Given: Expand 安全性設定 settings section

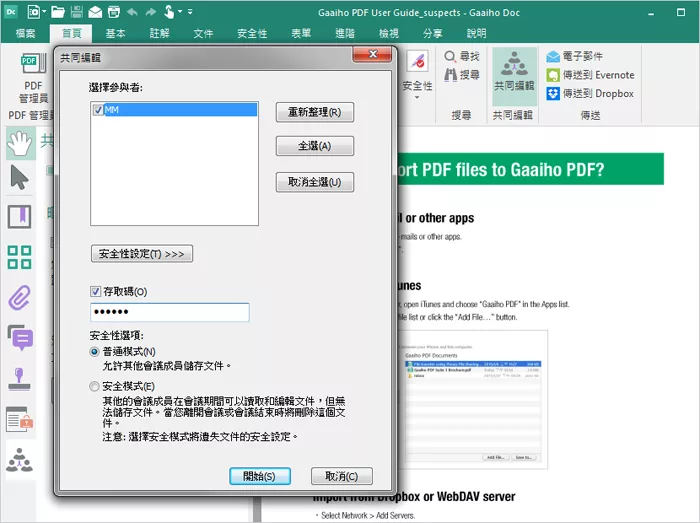Looking at the screenshot, I should pos(141,254).
